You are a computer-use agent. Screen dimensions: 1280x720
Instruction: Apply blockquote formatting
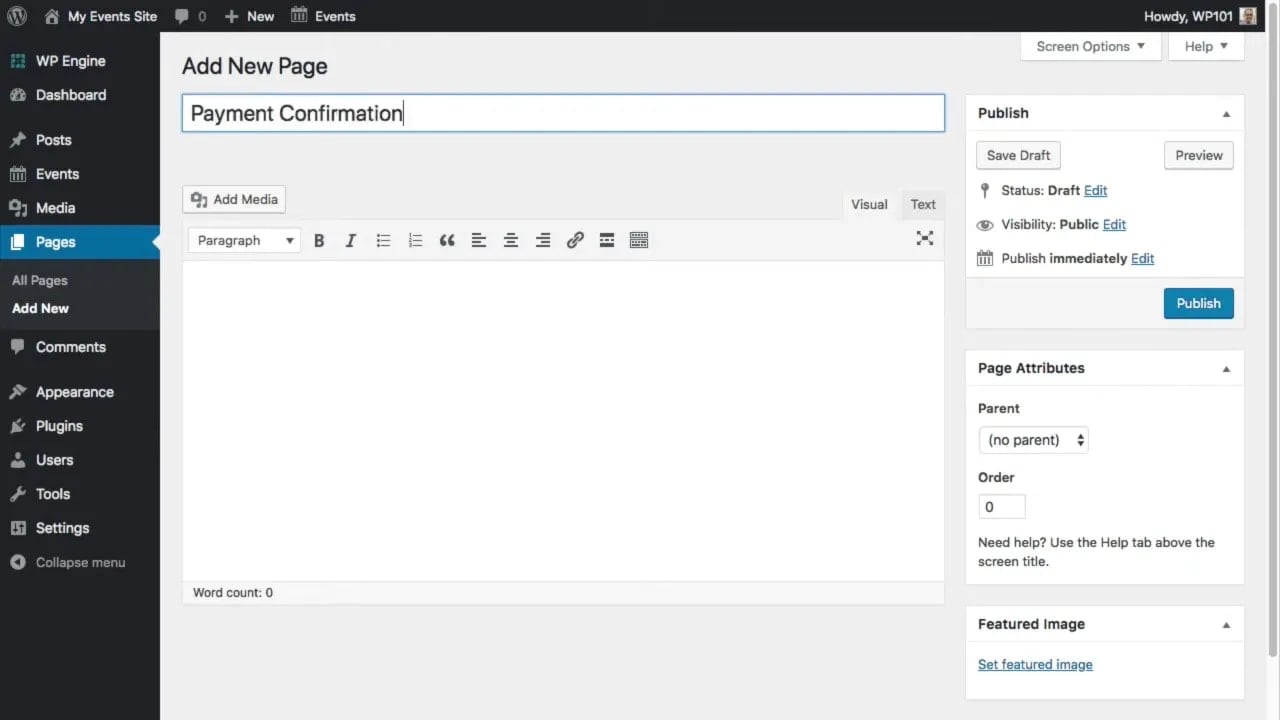447,240
